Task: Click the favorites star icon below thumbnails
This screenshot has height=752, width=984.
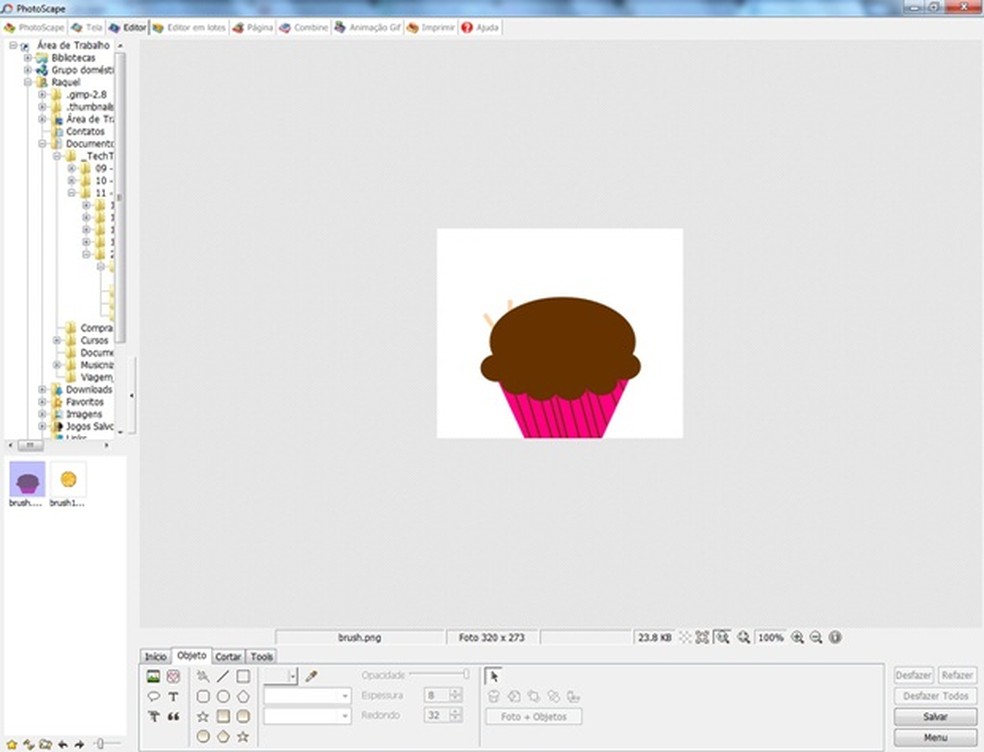Action: click(12, 744)
